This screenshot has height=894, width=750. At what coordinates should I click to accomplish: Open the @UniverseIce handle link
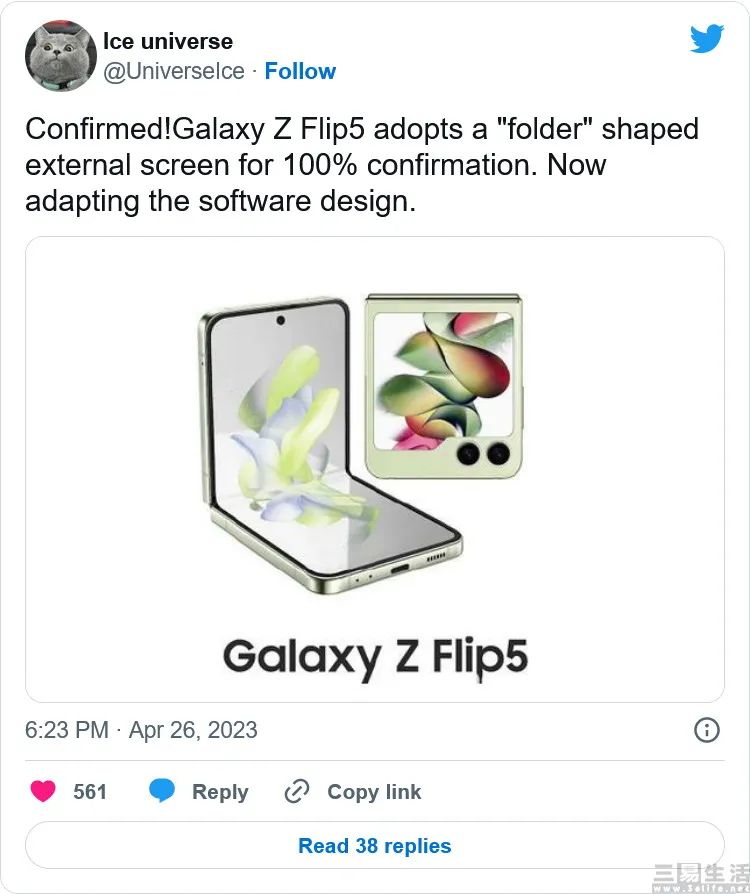(174, 71)
